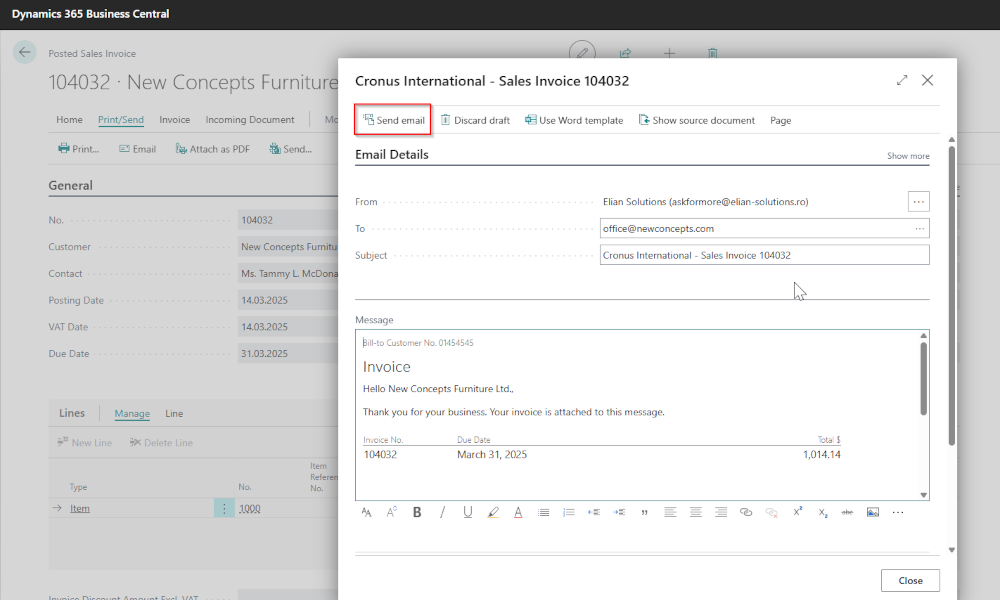The height and width of the screenshot is (600, 1000).
Task: Increase paragraph indent
Action: tap(619, 512)
